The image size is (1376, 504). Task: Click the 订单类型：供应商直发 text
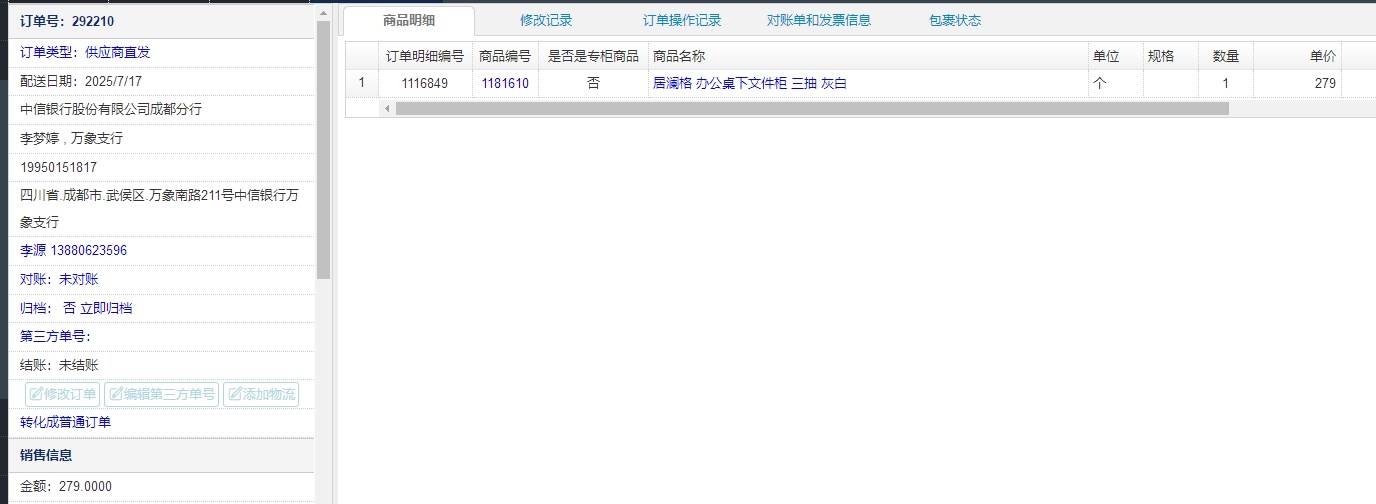85,52
